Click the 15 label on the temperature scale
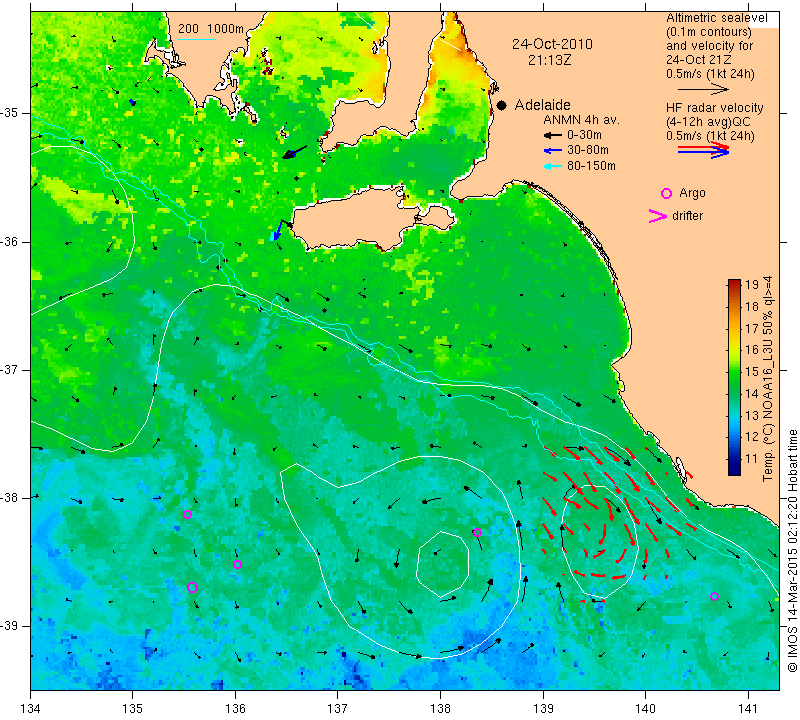800x720 pixels. click(752, 371)
